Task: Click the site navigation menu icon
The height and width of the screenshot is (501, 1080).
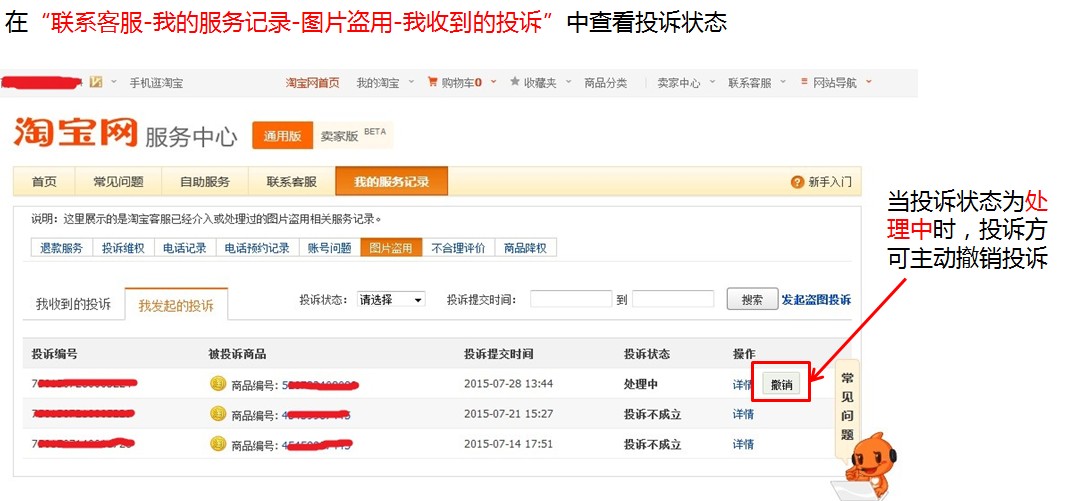Action: [803, 82]
